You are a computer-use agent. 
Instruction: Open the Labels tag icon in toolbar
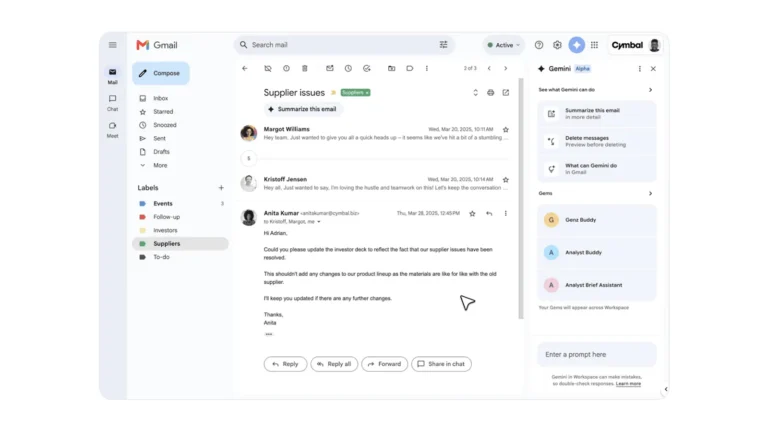tap(409, 69)
